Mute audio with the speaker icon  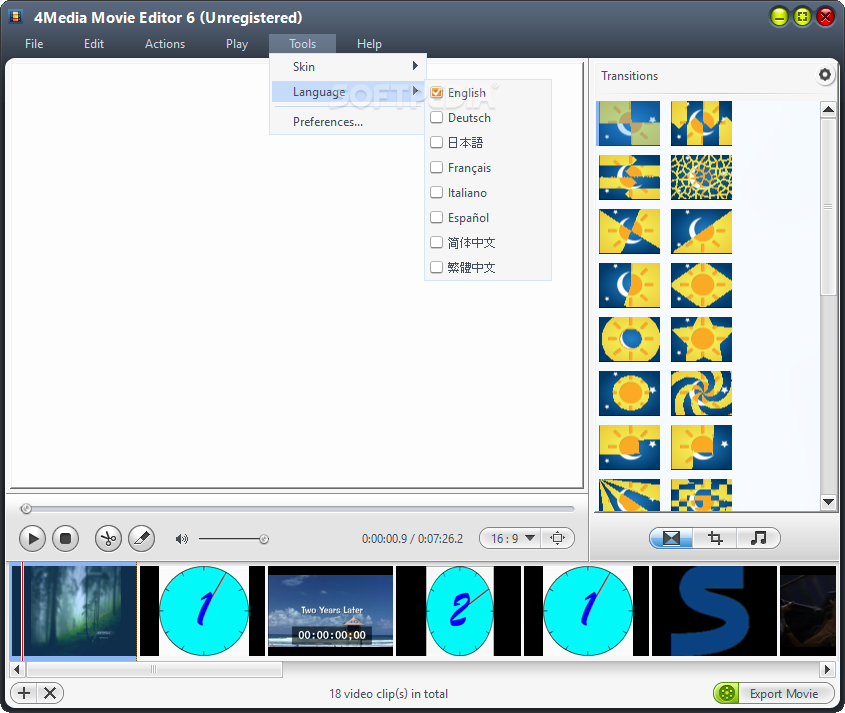pyautogui.click(x=182, y=539)
